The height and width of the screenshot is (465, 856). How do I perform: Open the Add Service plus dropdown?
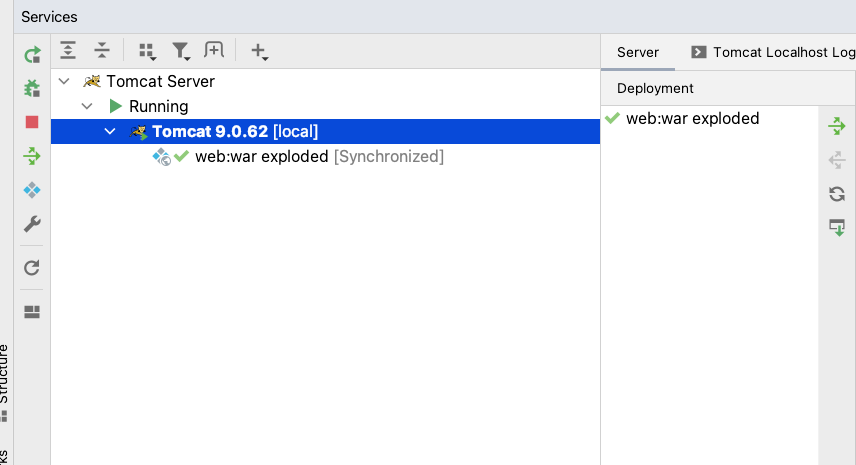click(x=259, y=51)
